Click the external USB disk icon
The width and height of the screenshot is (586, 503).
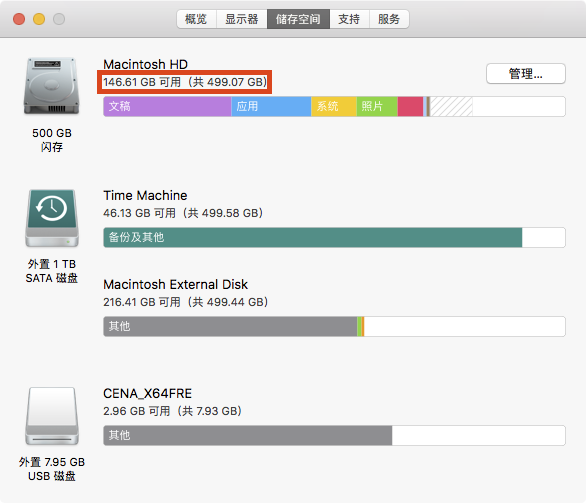[x=52, y=416]
